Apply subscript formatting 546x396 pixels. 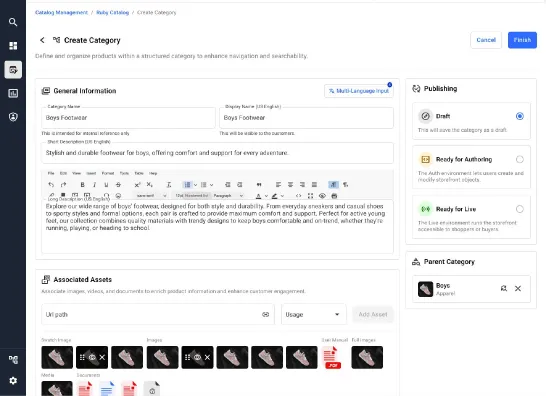pos(149,185)
